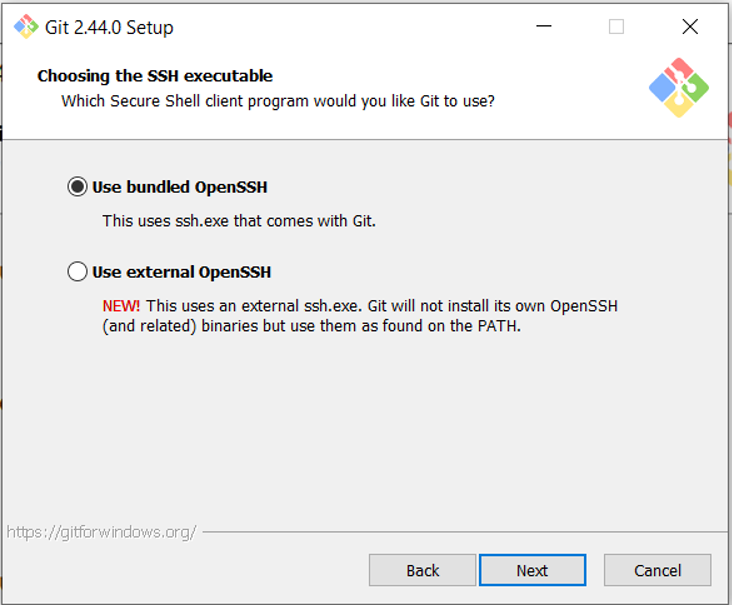Image resolution: width=732 pixels, height=606 pixels.
Task: Go back to the previous setup page
Action: (422, 570)
